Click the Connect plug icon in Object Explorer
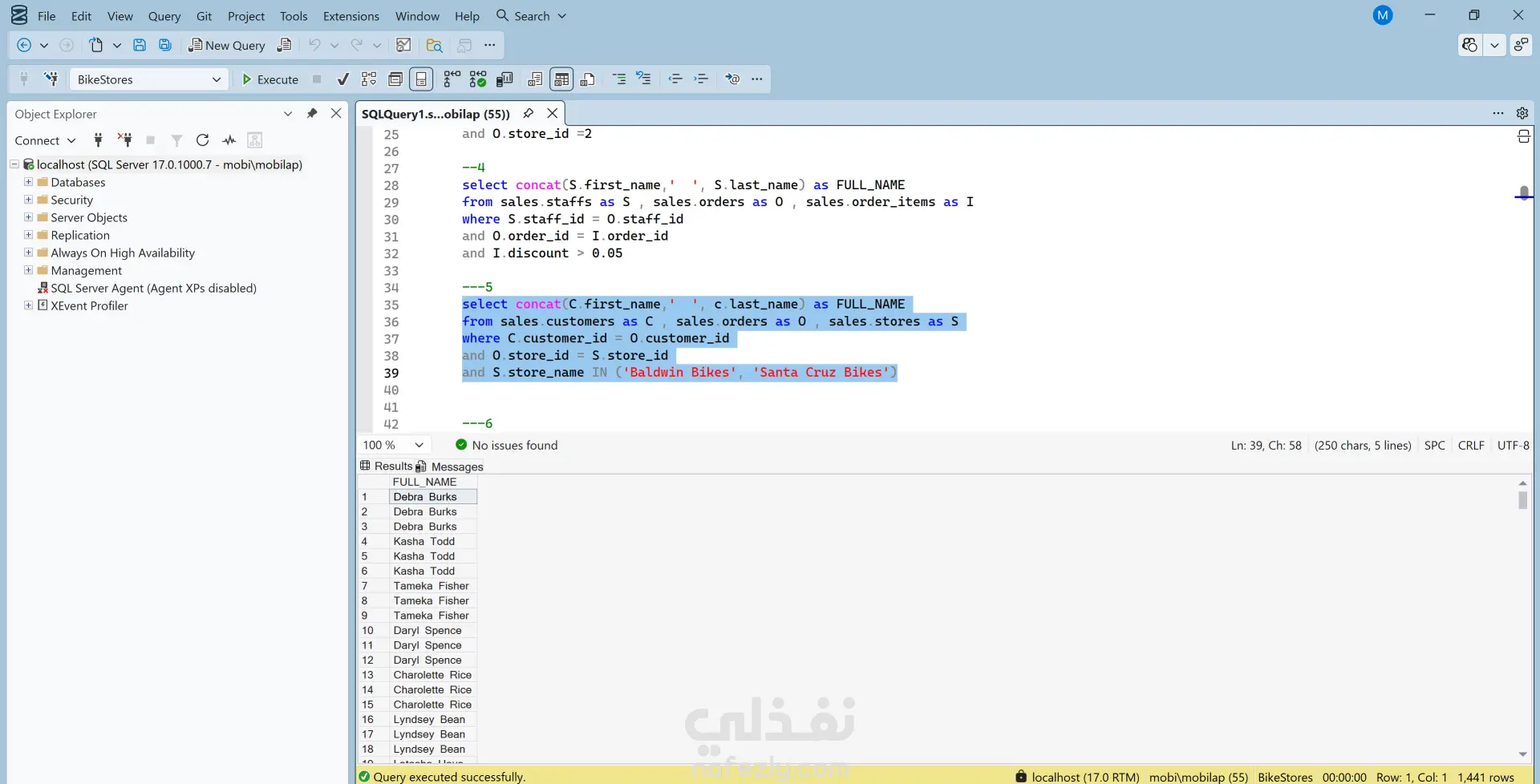The width and height of the screenshot is (1540, 784). pos(98,140)
